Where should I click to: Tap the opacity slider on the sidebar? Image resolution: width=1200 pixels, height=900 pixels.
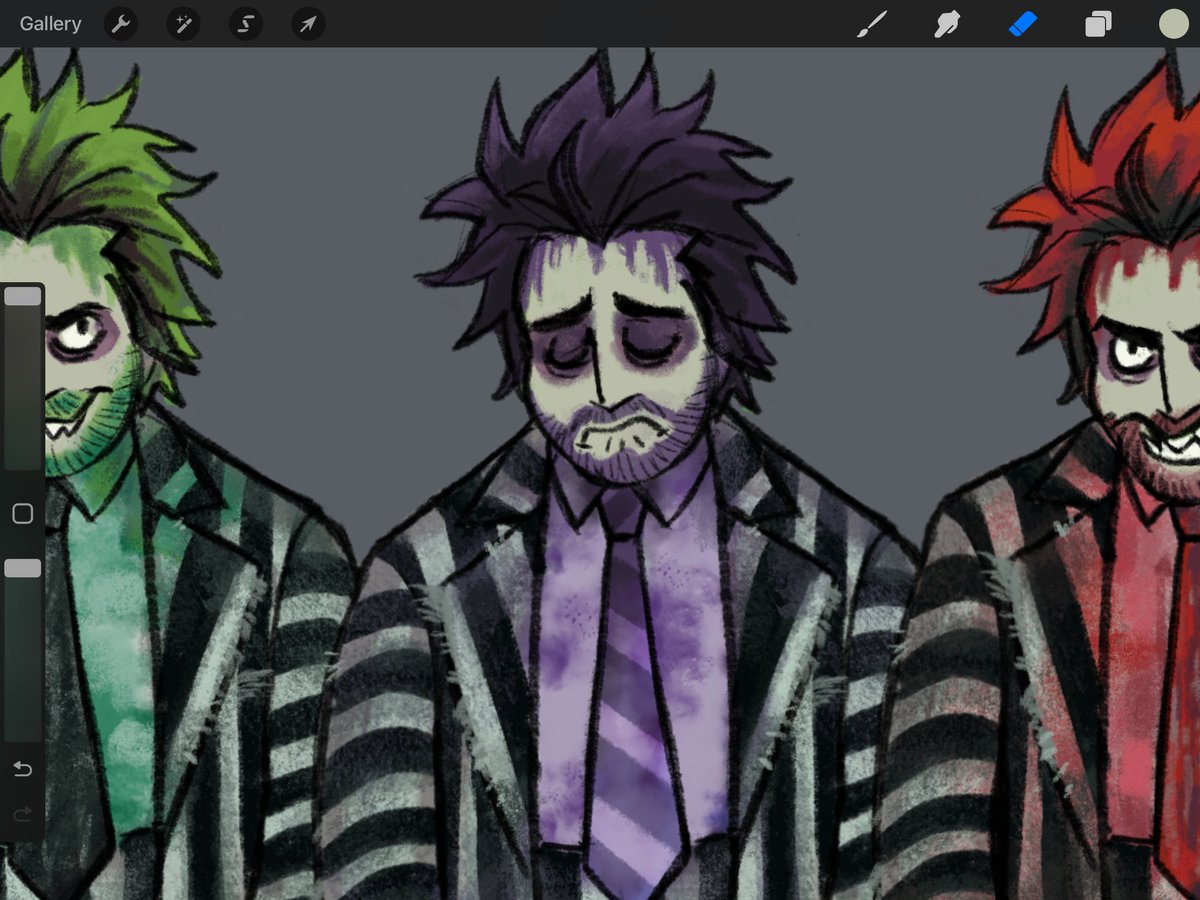point(22,568)
